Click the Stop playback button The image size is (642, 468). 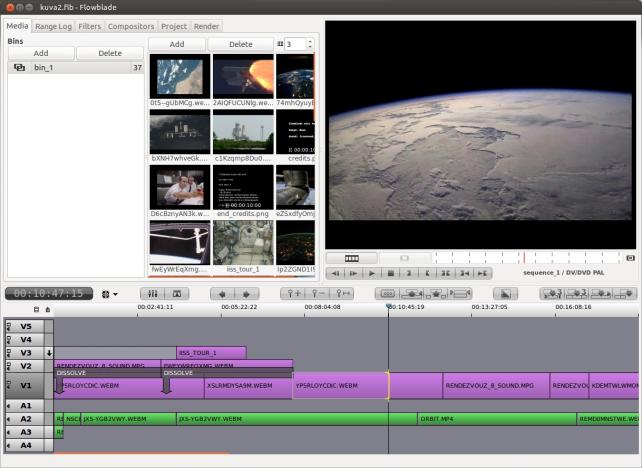tap(390, 273)
